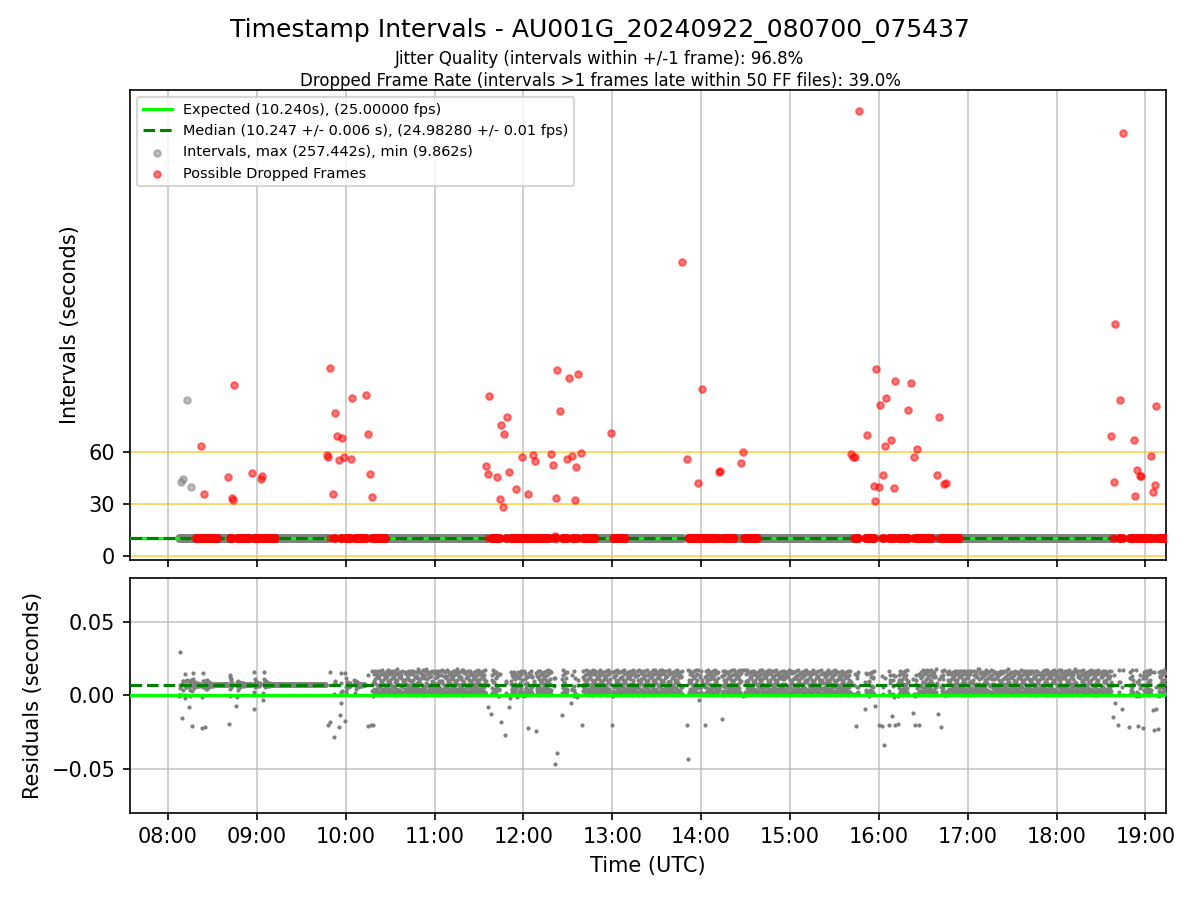1200x900 pixels.
Task: Click the '12:00' time tick label
Action: tap(523, 836)
